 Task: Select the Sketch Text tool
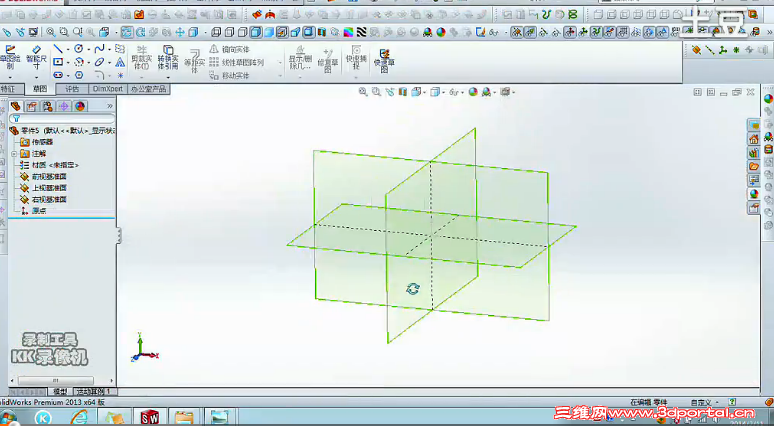point(120,62)
